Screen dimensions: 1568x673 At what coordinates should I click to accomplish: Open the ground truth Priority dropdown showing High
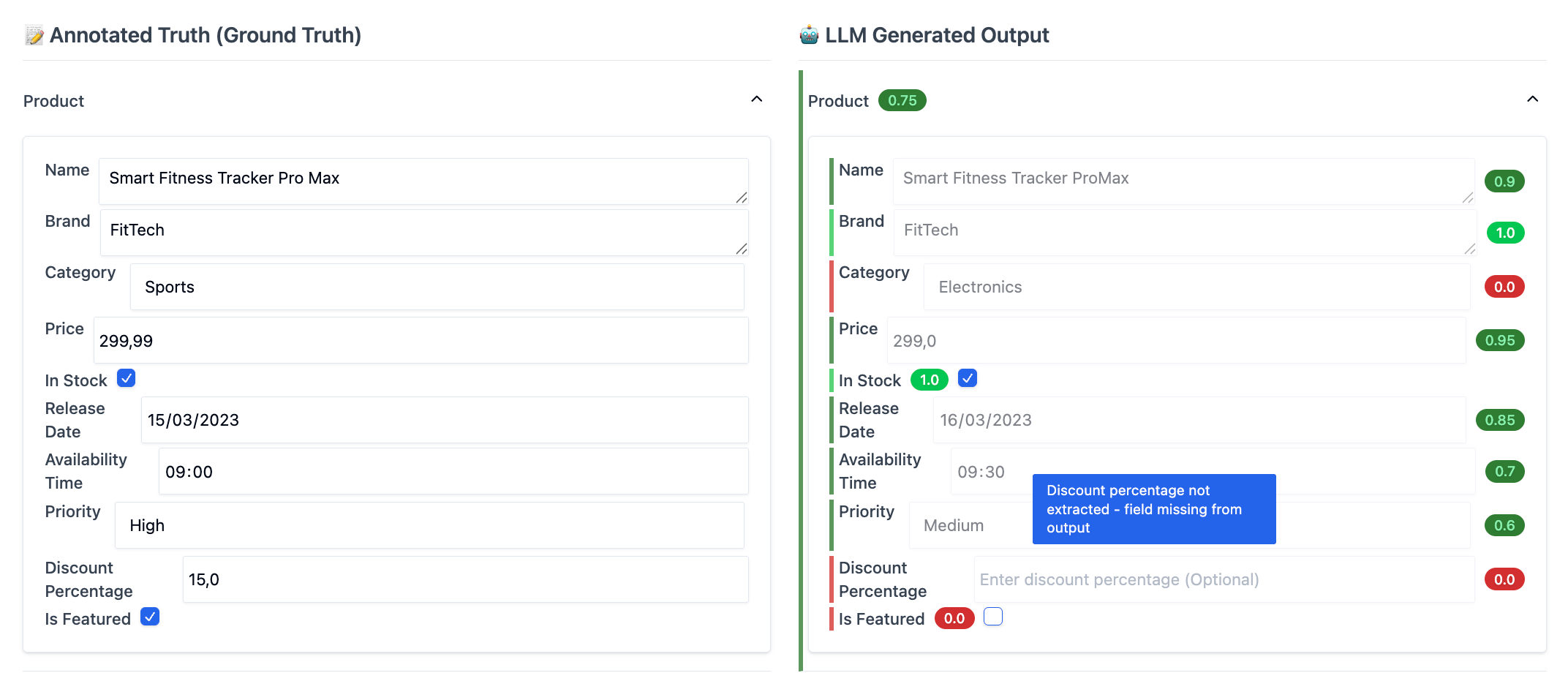(x=429, y=525)
